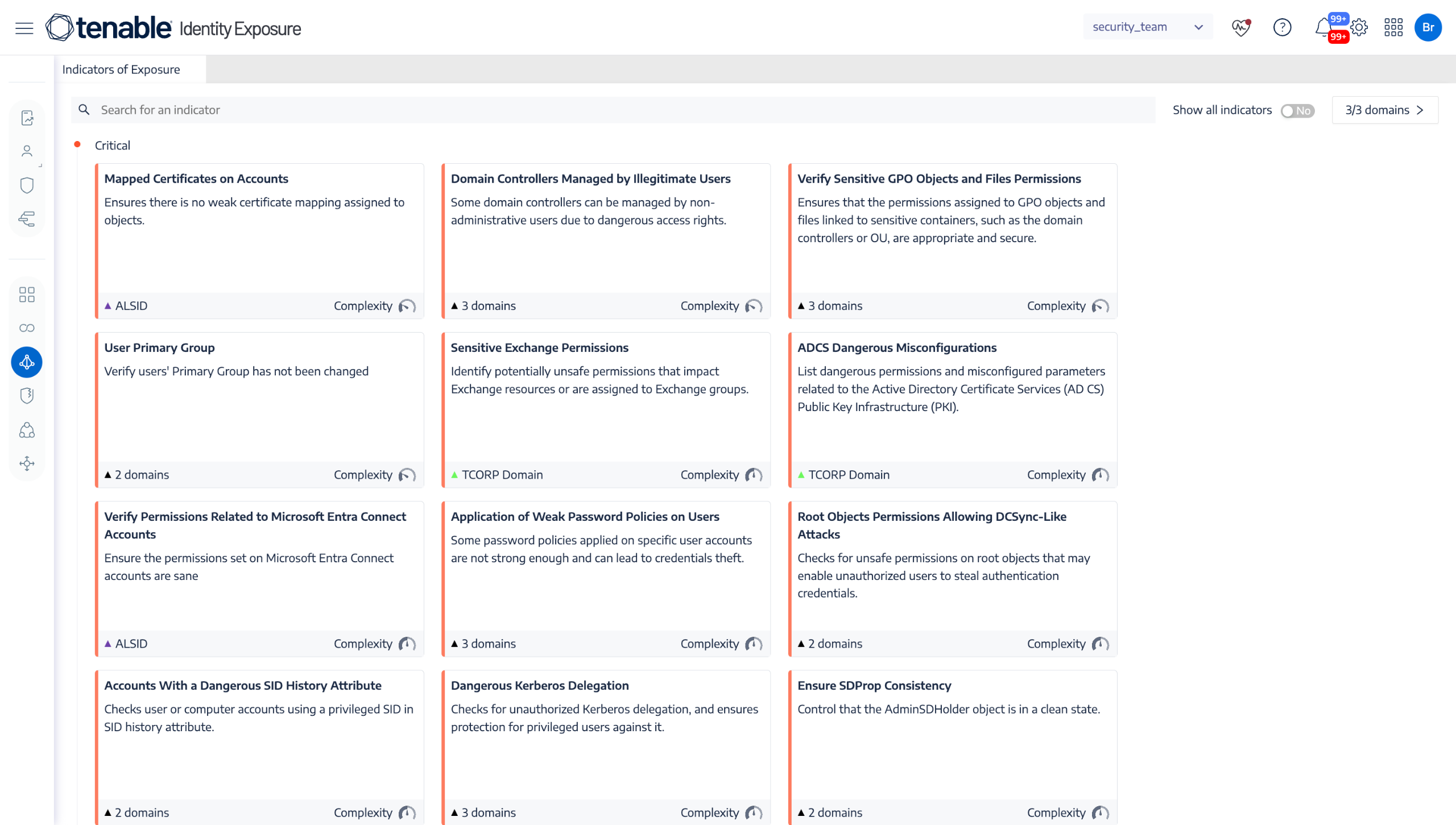
Task: Click the Search for an indicator field
Action: (x=614, y=110)
